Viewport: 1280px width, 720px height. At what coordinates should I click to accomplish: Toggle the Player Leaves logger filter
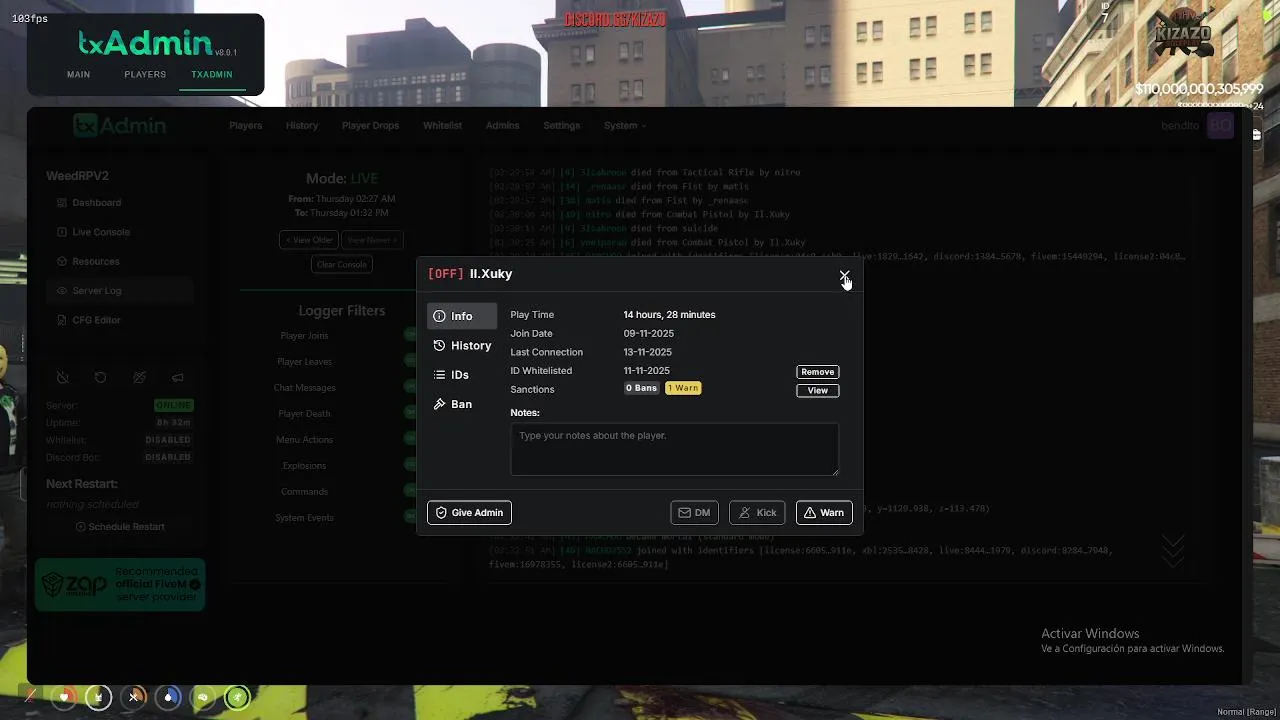tap(410, 362)
